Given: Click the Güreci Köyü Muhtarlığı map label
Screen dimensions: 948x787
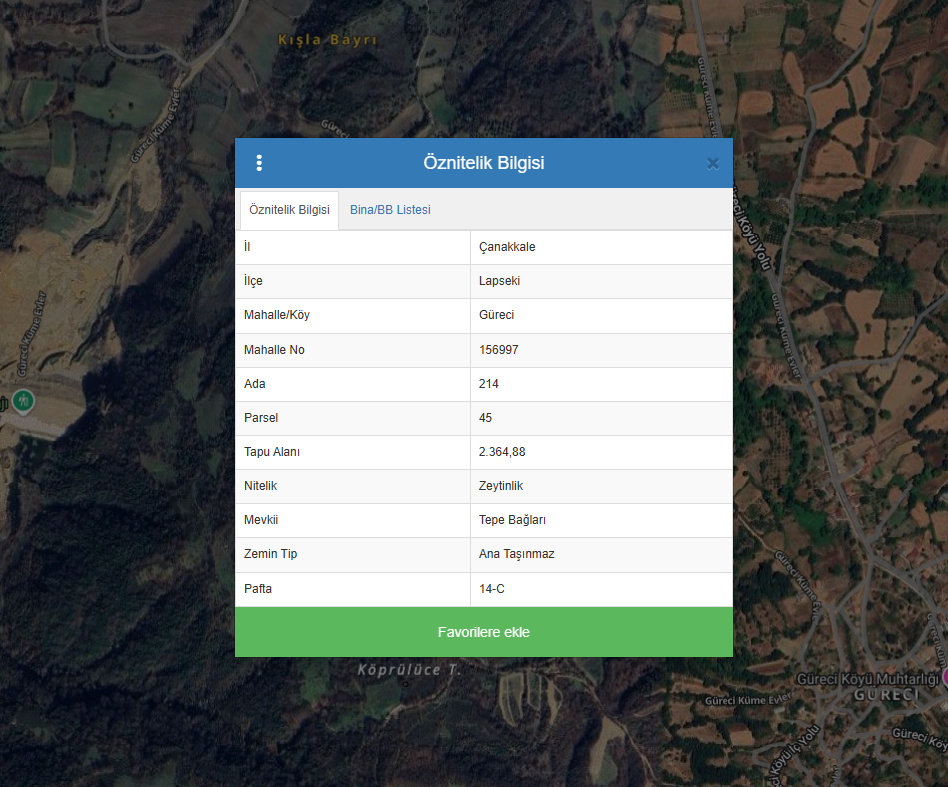Looking at the screenshot, I should tap(866, 679).
